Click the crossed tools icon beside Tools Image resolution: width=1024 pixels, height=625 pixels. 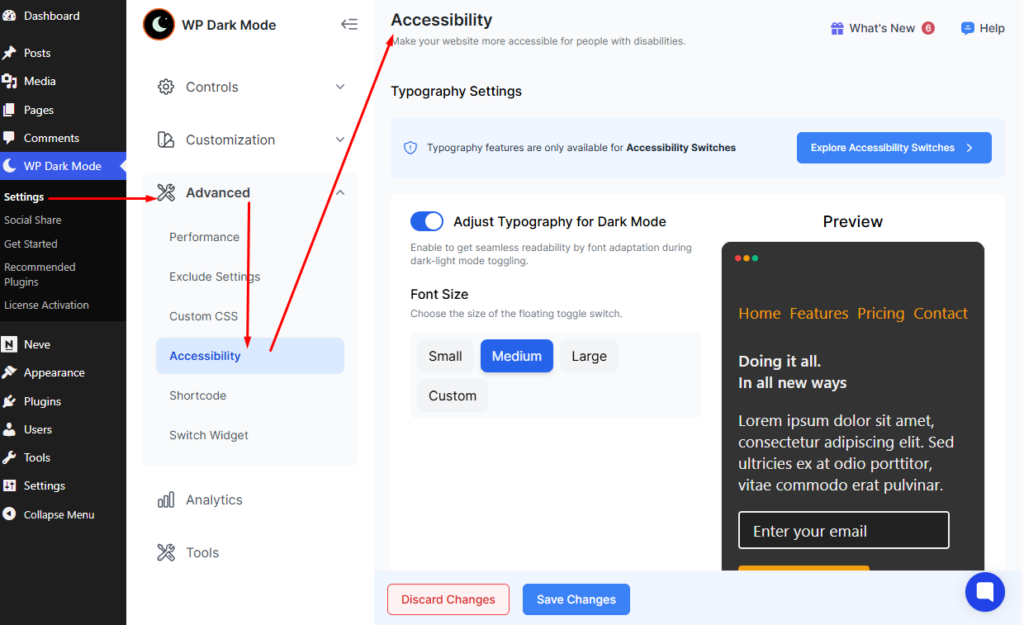tap(166, 553)
